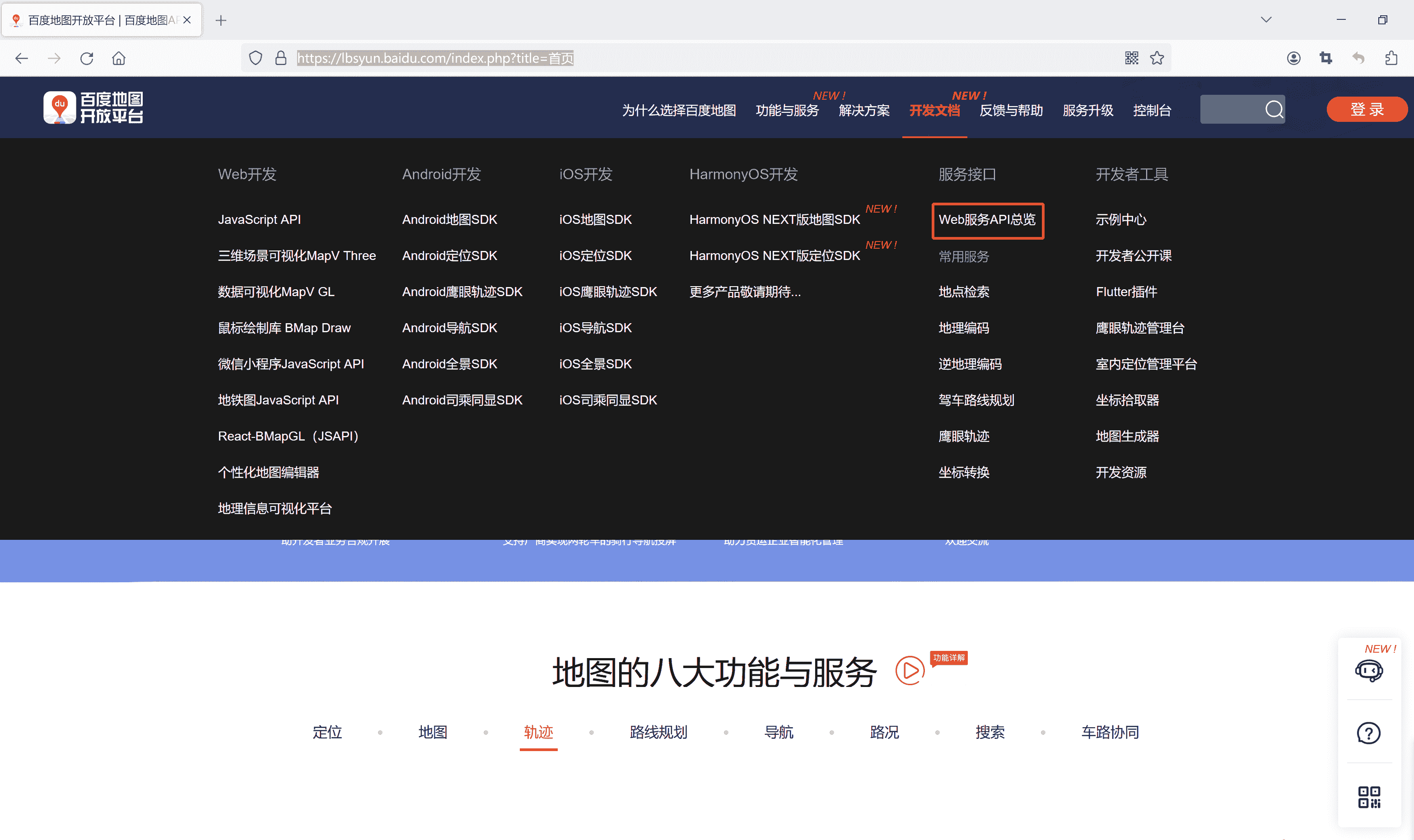This screenshot has height=840, width=1414.
Task: Play the function explanation video icon
Action: [x=910, y=671]
